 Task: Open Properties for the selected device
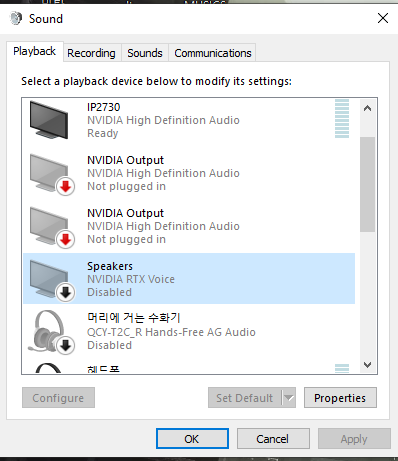tap(340, 398)
